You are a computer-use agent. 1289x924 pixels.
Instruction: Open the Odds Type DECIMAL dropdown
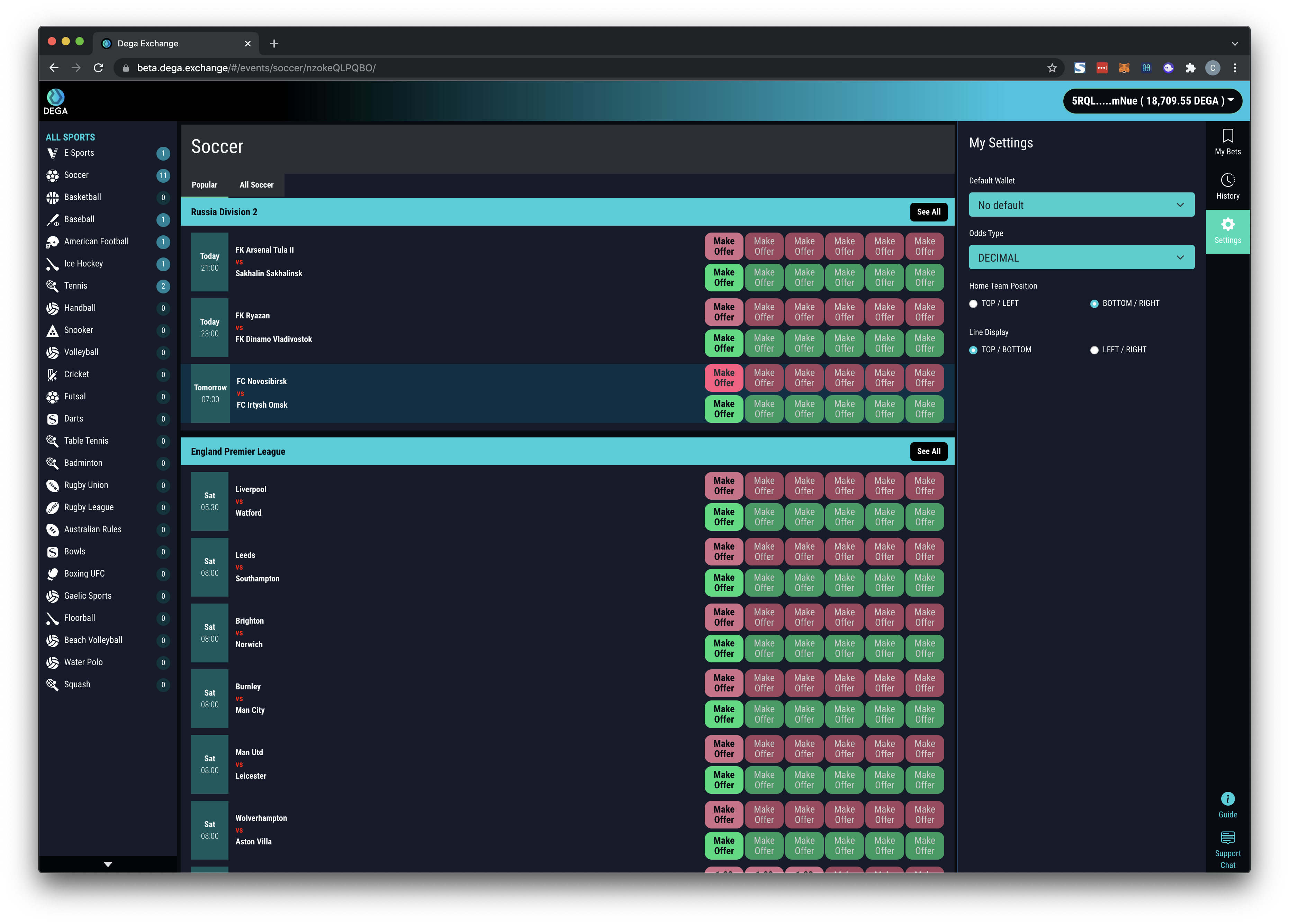pyautogui.click(x=1081, y=258)
